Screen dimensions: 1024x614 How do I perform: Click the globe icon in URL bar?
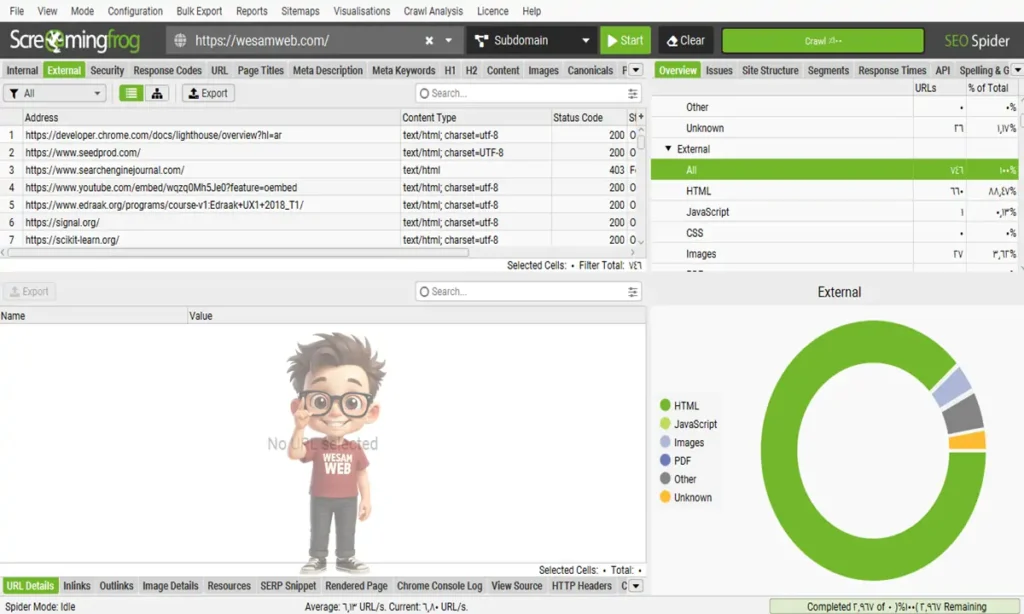pyautogui.click(x=181, y=41)
